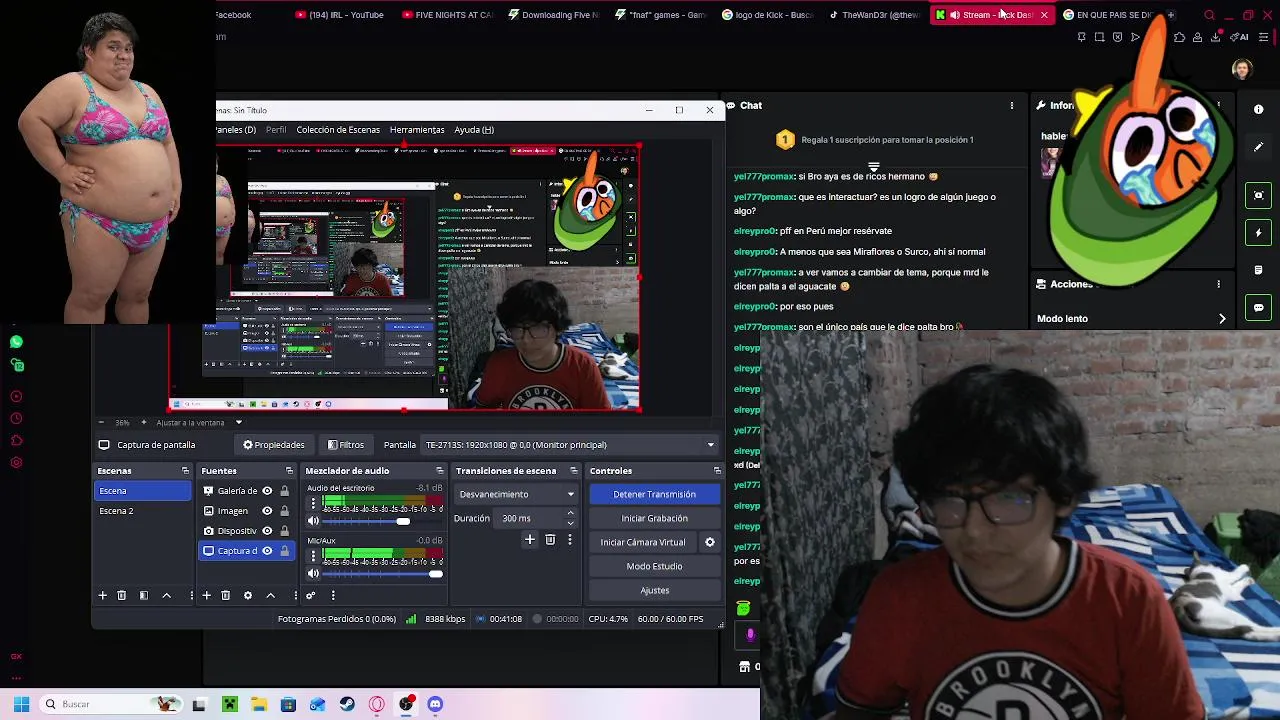The height and width of the screenshot is (720, 1280).
Task: Click Kick dashboard lightning actions icon
Action: pyautogui.click(x=1259, y=232)
